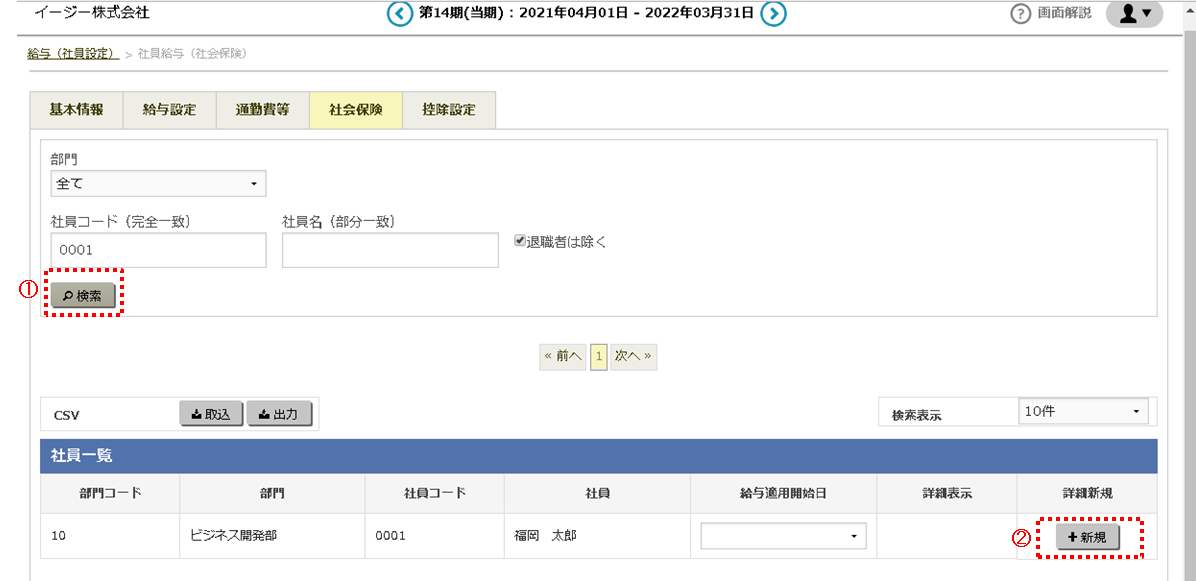Open the user account menu icon
The width and height of the screenshot is (1196, 581).
pos(1134,14)
